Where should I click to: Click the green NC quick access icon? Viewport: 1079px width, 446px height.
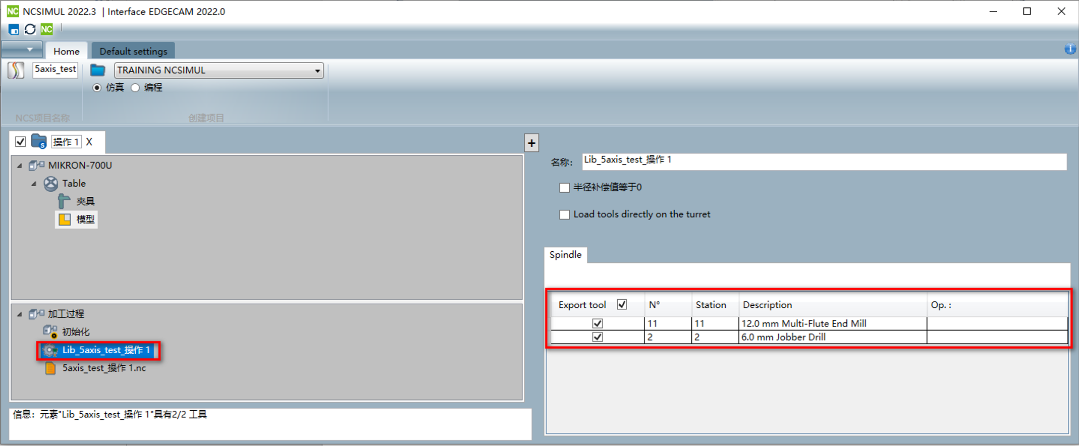[x=47, y=29]
